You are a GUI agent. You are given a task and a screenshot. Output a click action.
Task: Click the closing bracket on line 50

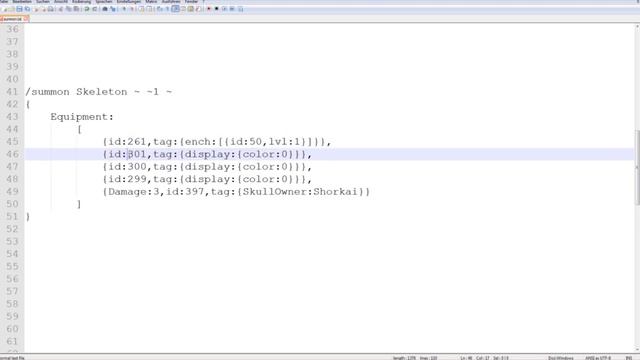coord(79,204)
